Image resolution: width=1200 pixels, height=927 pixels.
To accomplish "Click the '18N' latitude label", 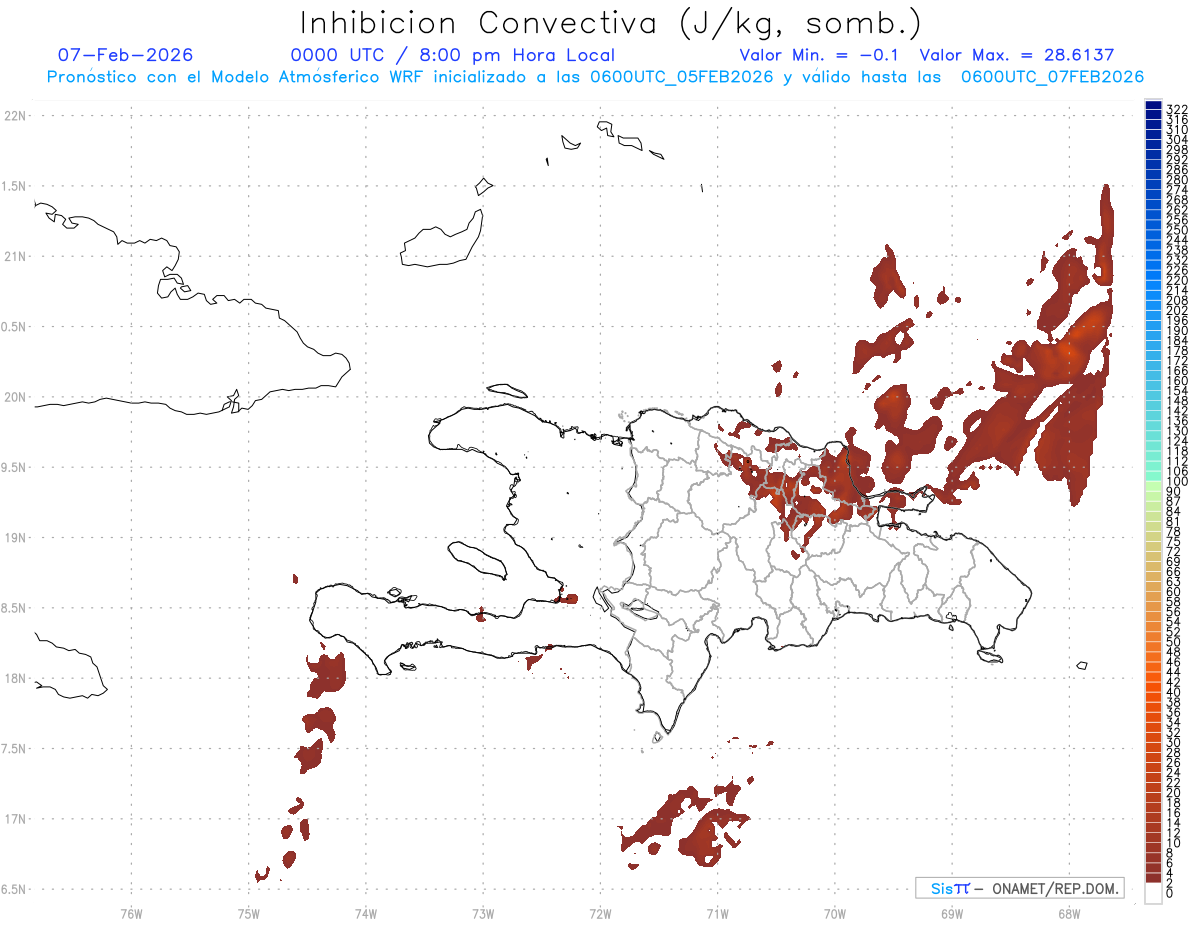I will [x=15, y=678].
